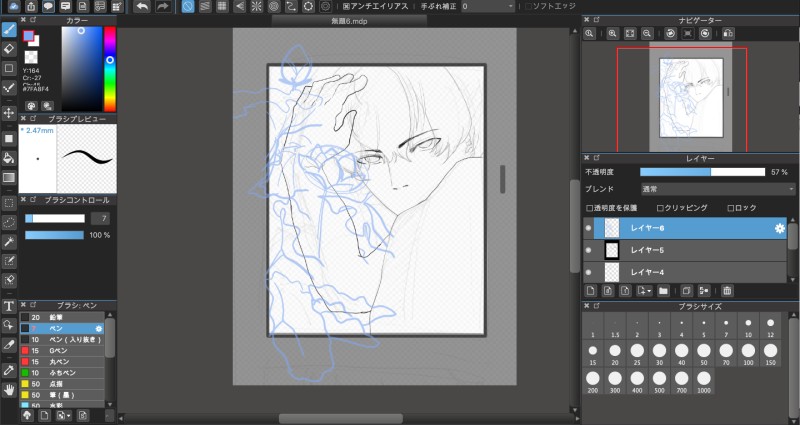
Task: Select Gペン brush
Action: [x=62, y=351]
